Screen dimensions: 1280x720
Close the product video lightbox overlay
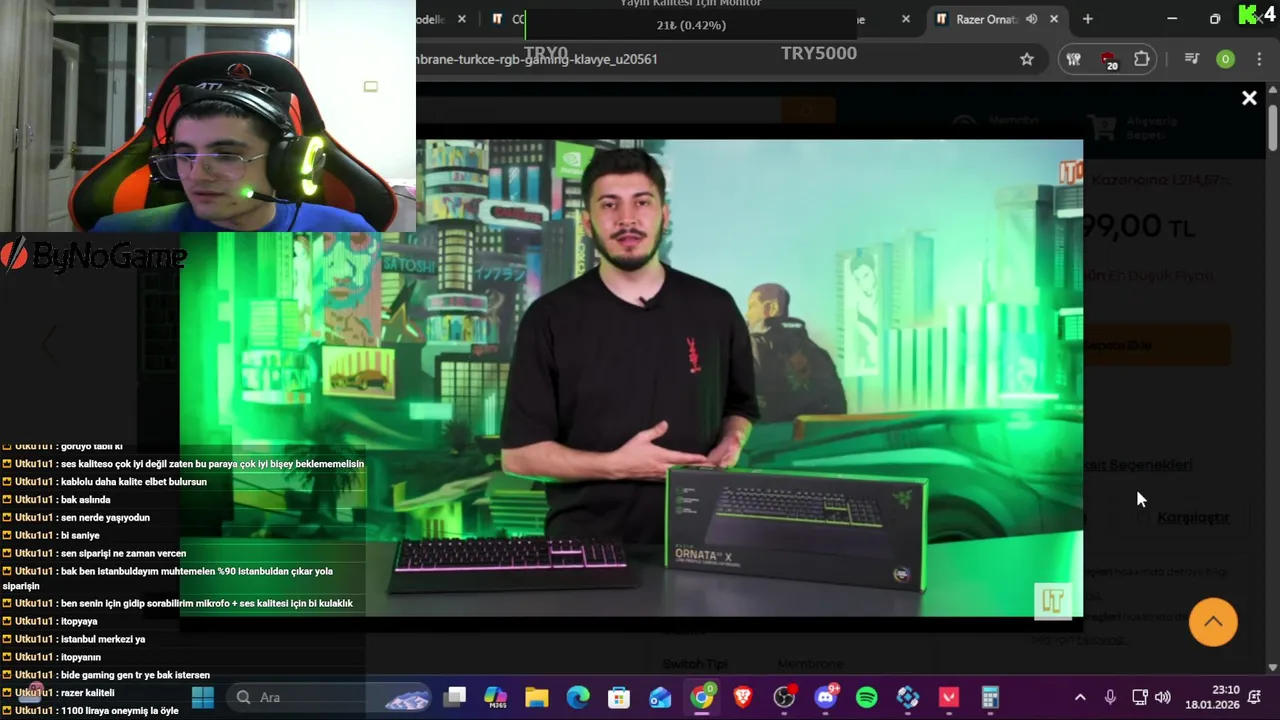[1249, 98]
